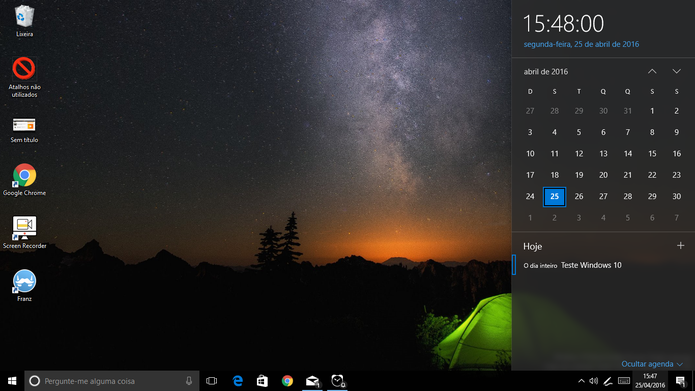The height and width of the screenshot is (391, 695).
Task: Open Microsoft Edge from the taskbar
Action: tap(238, 381)
